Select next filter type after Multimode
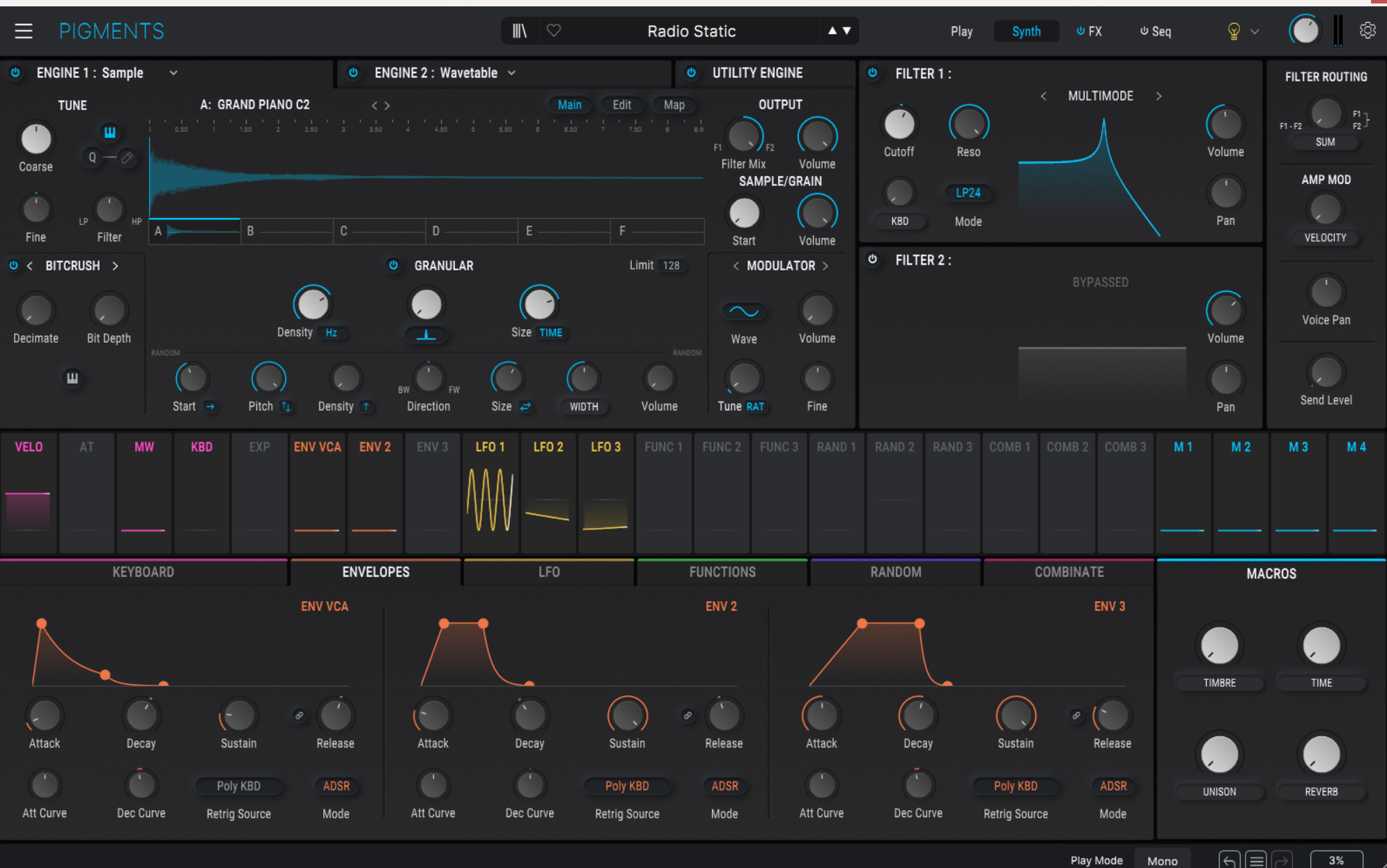The height and width of the screenshot is (868, 1387). pos(1159,96)
